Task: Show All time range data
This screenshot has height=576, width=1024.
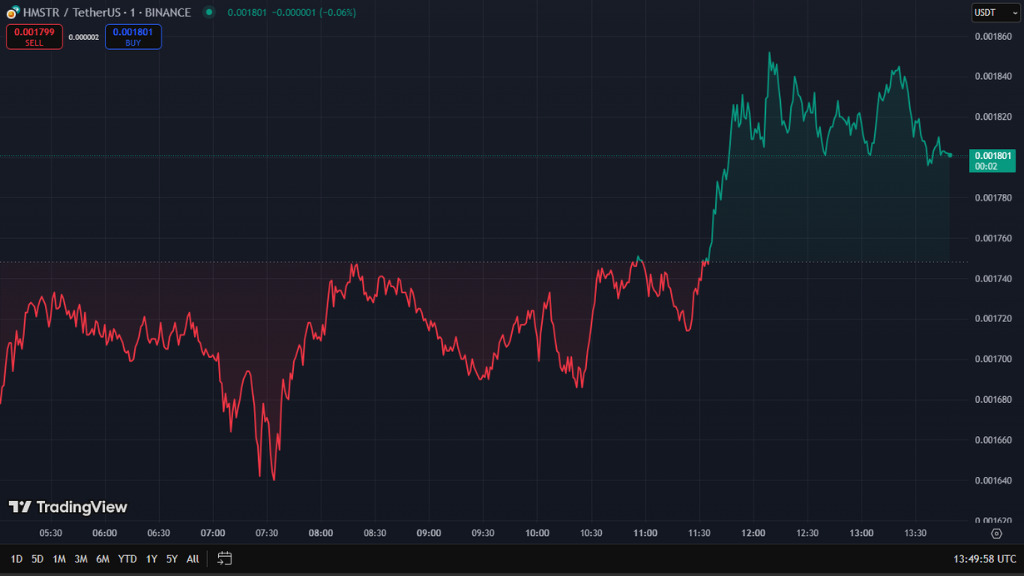Action: (192, 558)
